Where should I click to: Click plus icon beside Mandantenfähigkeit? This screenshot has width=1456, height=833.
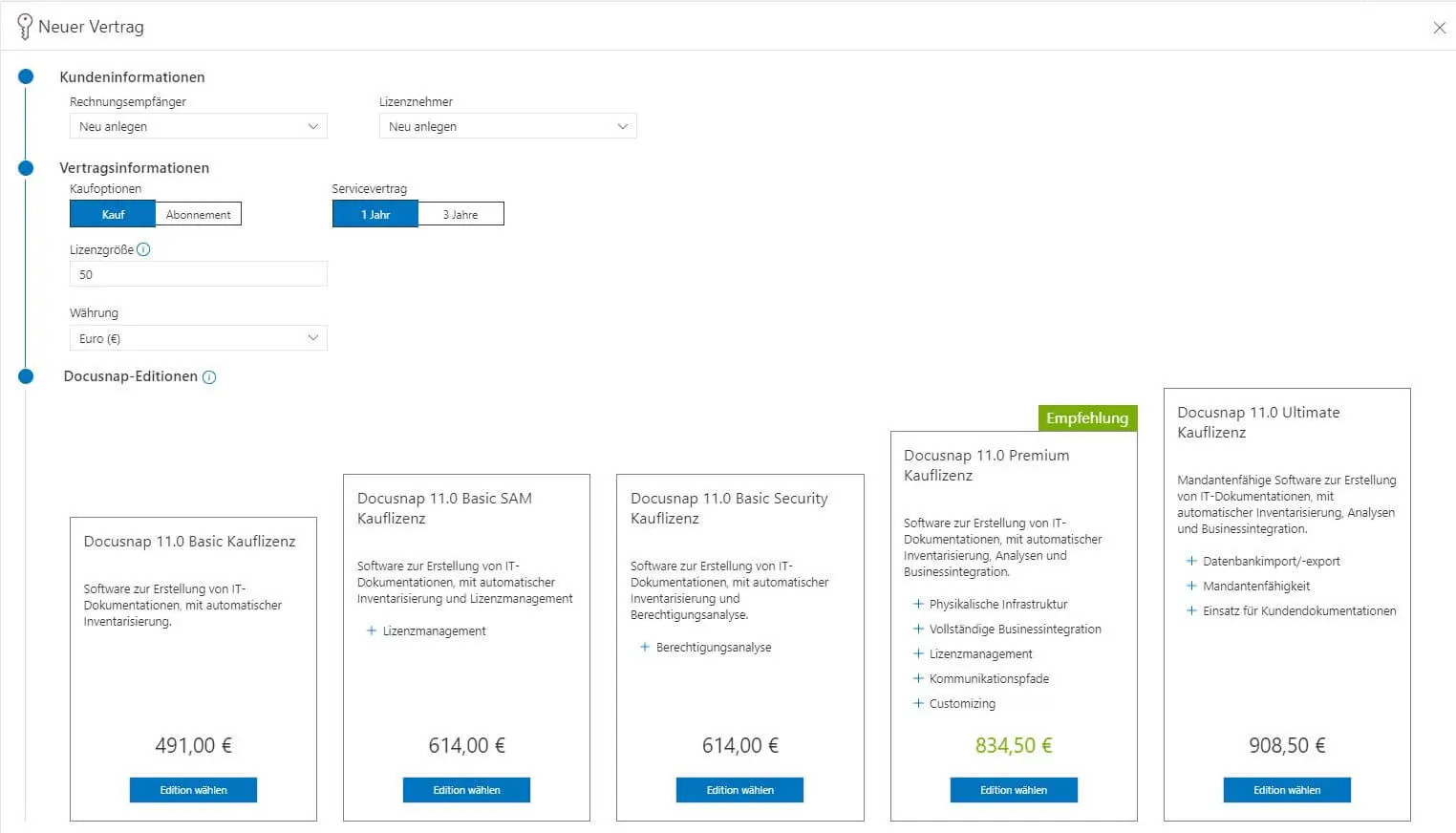pos(1191,586)
